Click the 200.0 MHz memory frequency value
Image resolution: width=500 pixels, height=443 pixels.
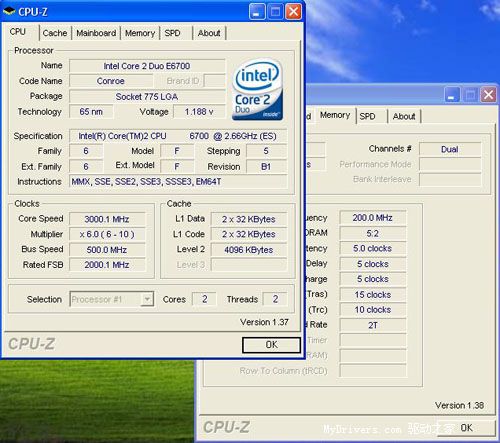(x=373, y=218)
